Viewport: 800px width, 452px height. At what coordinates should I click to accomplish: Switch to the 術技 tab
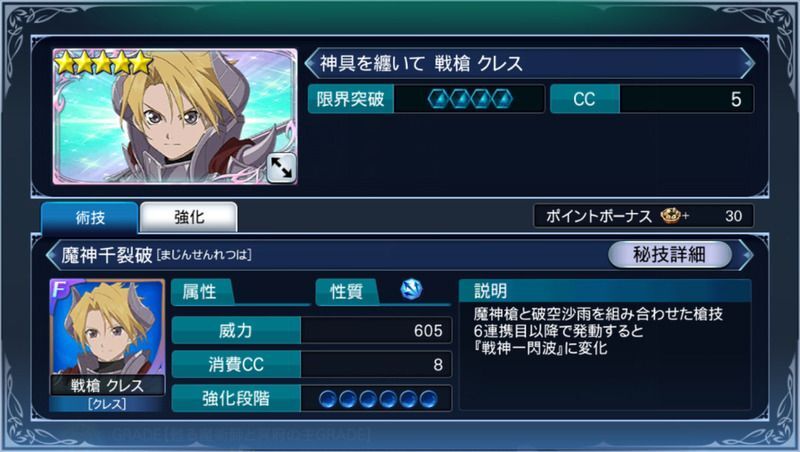point(90,218)
